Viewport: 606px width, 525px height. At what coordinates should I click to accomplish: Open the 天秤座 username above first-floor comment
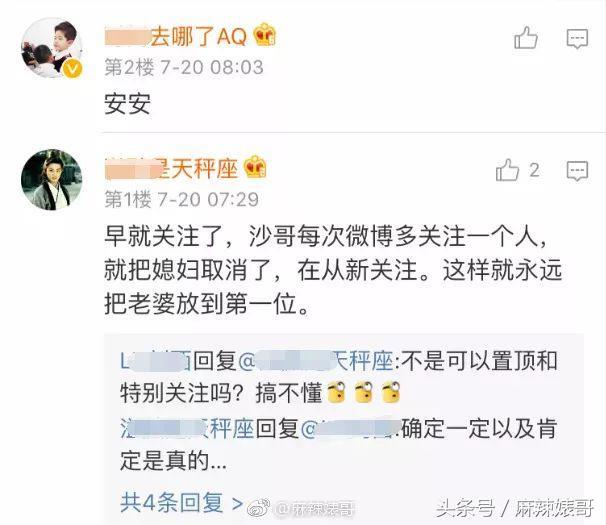pos(172,169)
